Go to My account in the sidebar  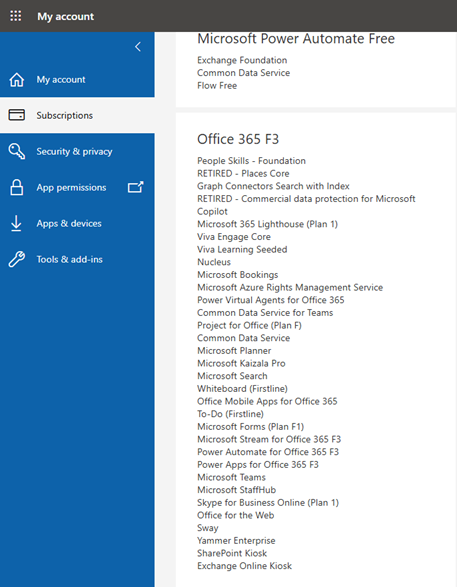77,80
